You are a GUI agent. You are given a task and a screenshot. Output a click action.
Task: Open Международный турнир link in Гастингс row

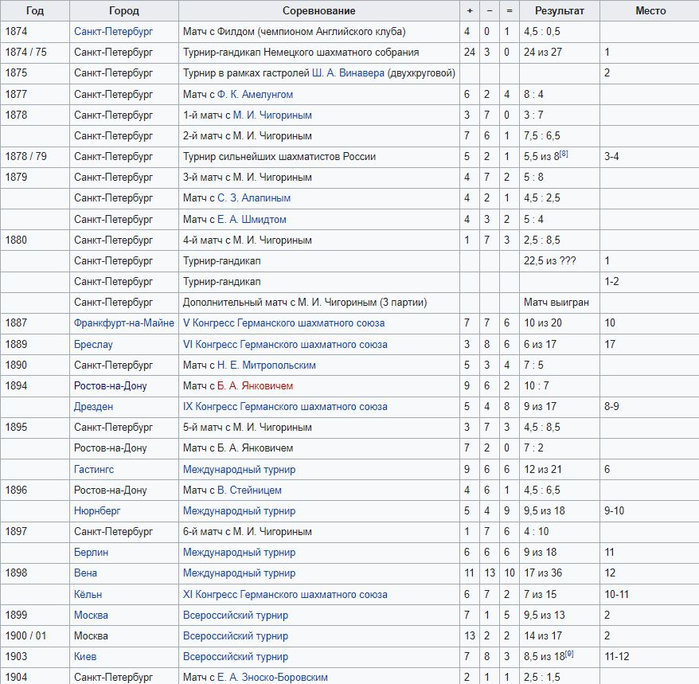[x=239, y=470]
